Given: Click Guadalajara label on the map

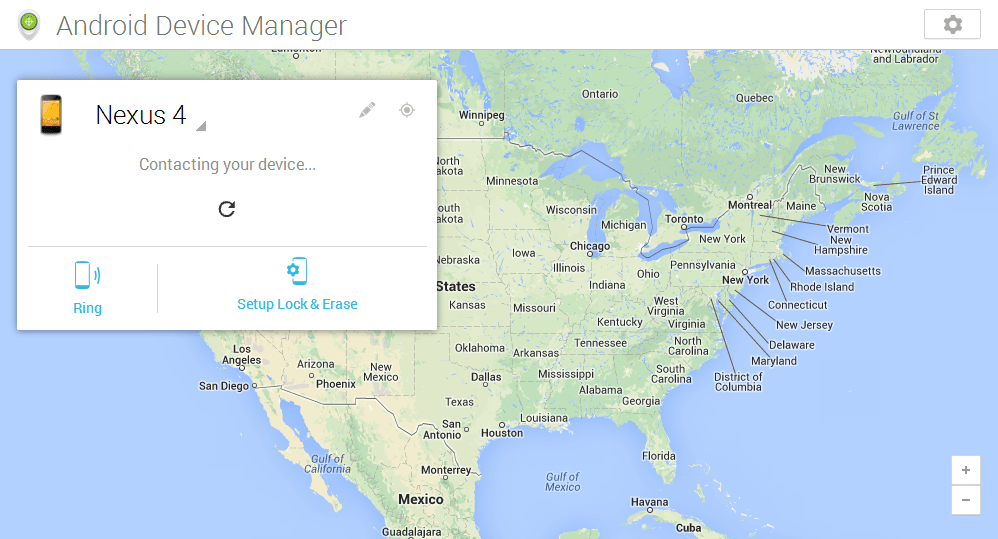Looking at the screenshot, I should tap(411, 532).
